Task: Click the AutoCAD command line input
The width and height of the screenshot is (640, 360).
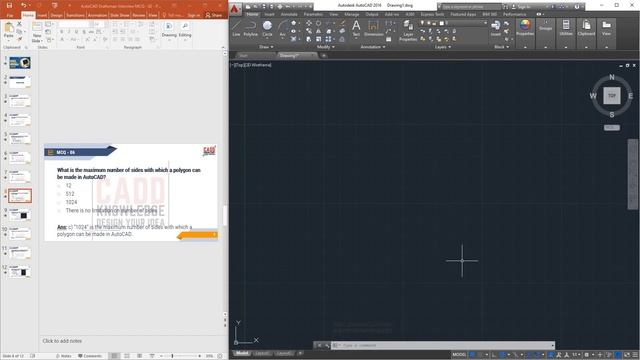Action: [443, 345]
